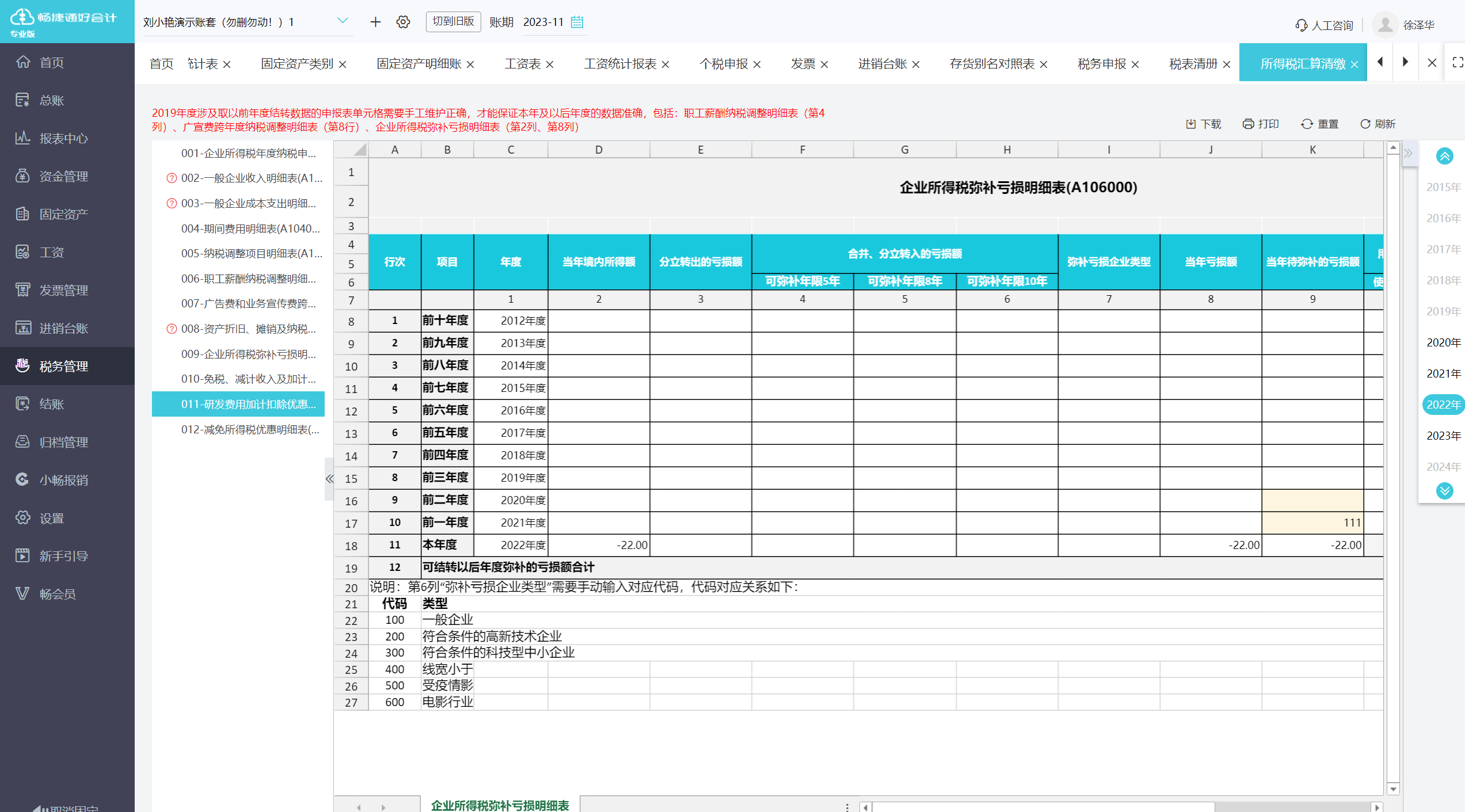Switch to the 税表清册 tab
Image resolution: width=1465 pixels, height=812 pixels.
coord(1191,64)
